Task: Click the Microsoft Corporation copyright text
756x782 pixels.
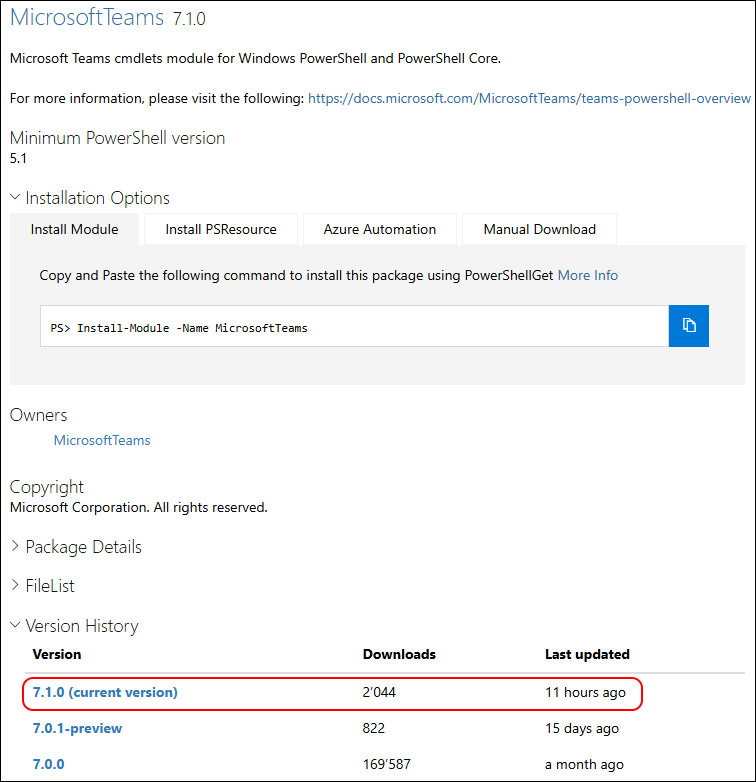Action: point(139,508)
